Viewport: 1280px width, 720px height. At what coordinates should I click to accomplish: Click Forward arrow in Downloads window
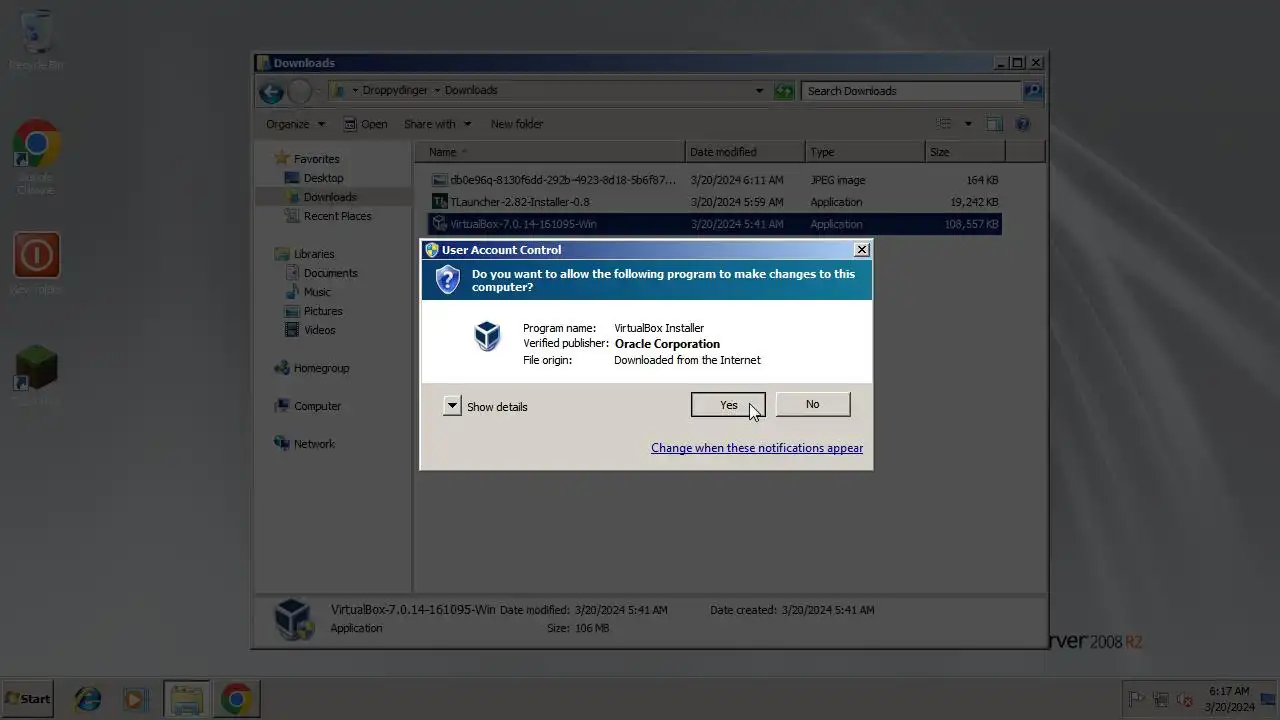300,92
